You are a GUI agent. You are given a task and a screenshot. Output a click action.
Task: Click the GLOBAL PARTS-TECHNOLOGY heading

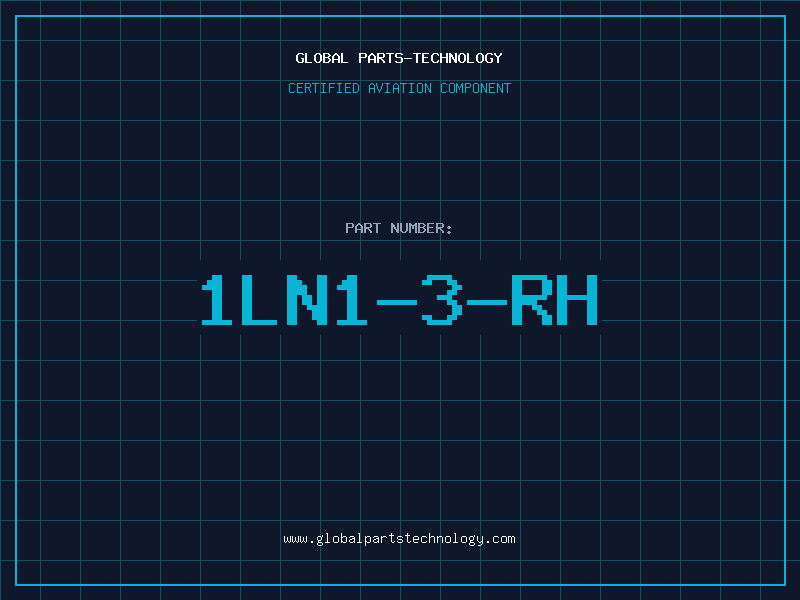tap(399, 58)
